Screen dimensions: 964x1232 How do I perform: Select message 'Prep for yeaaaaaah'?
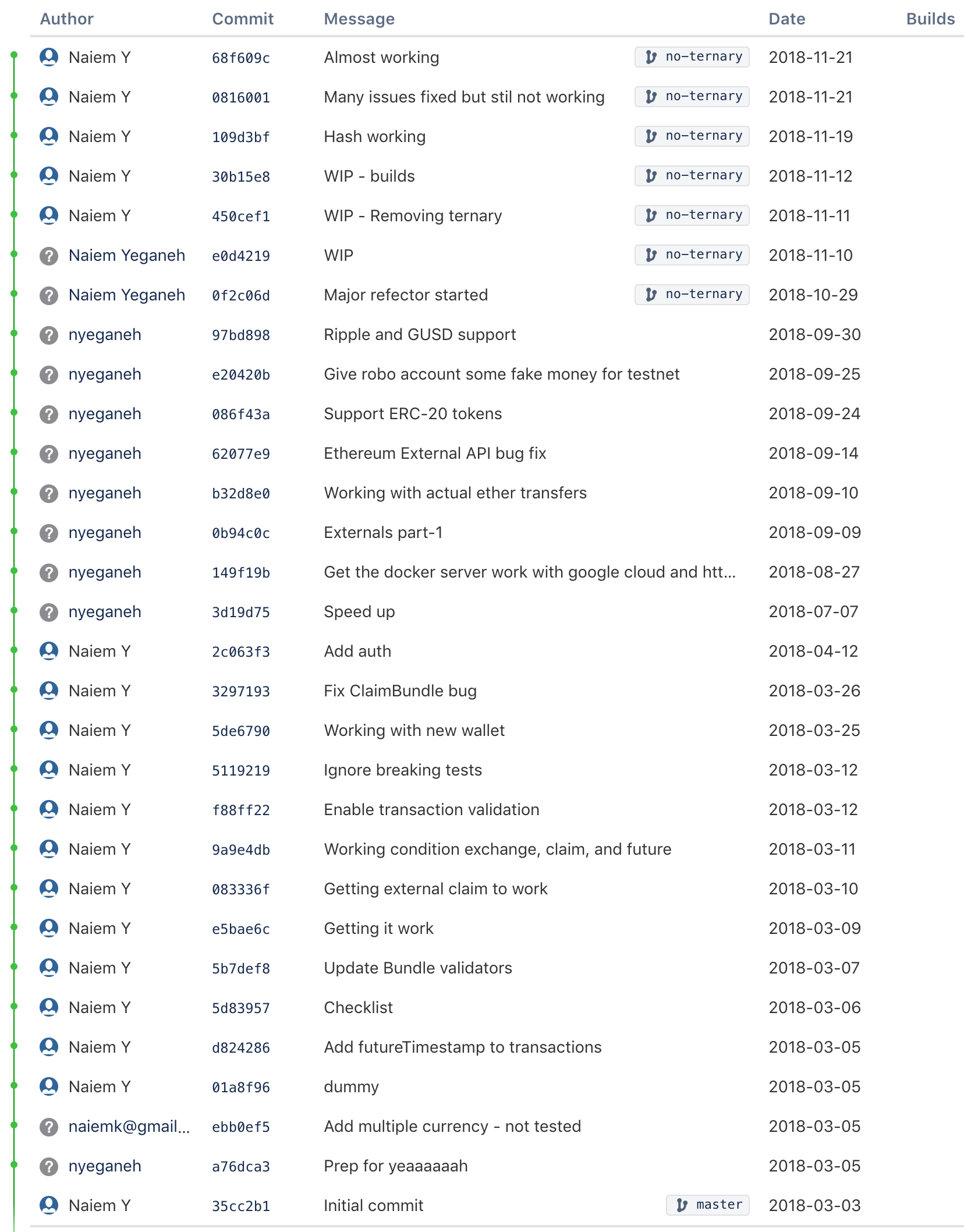point(396,1166)
